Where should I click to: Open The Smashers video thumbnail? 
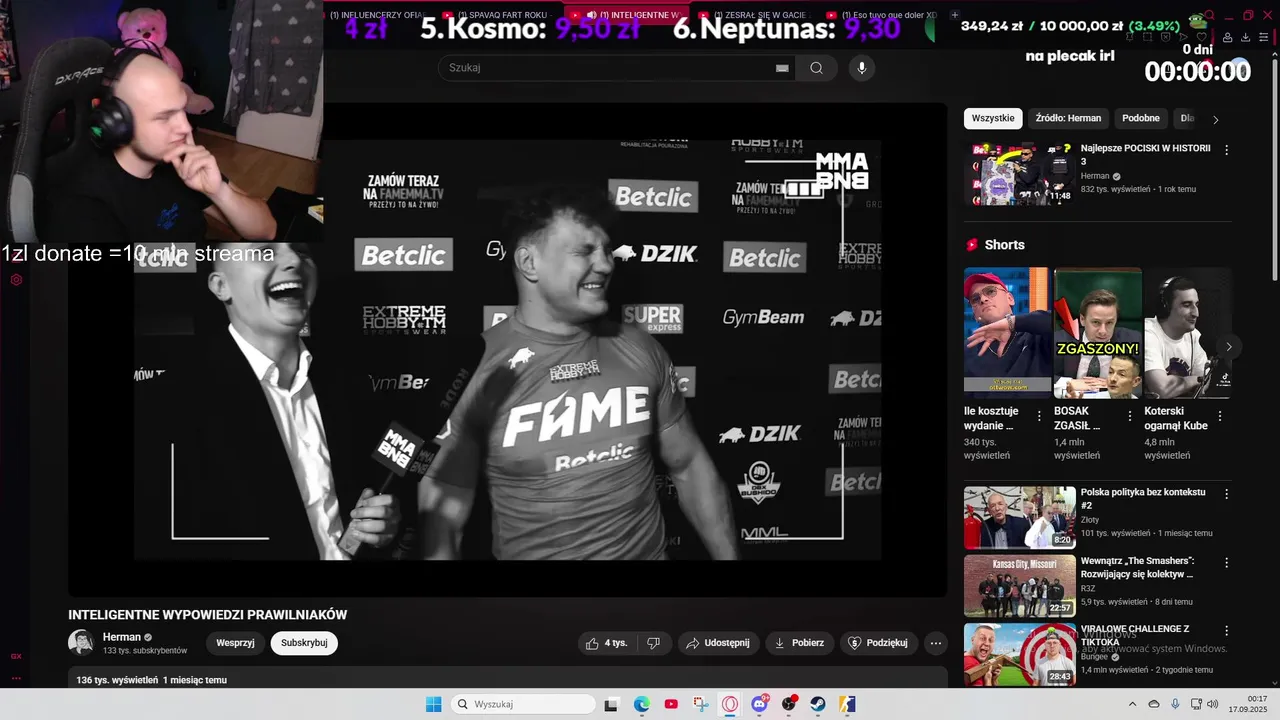point(1019,586)
